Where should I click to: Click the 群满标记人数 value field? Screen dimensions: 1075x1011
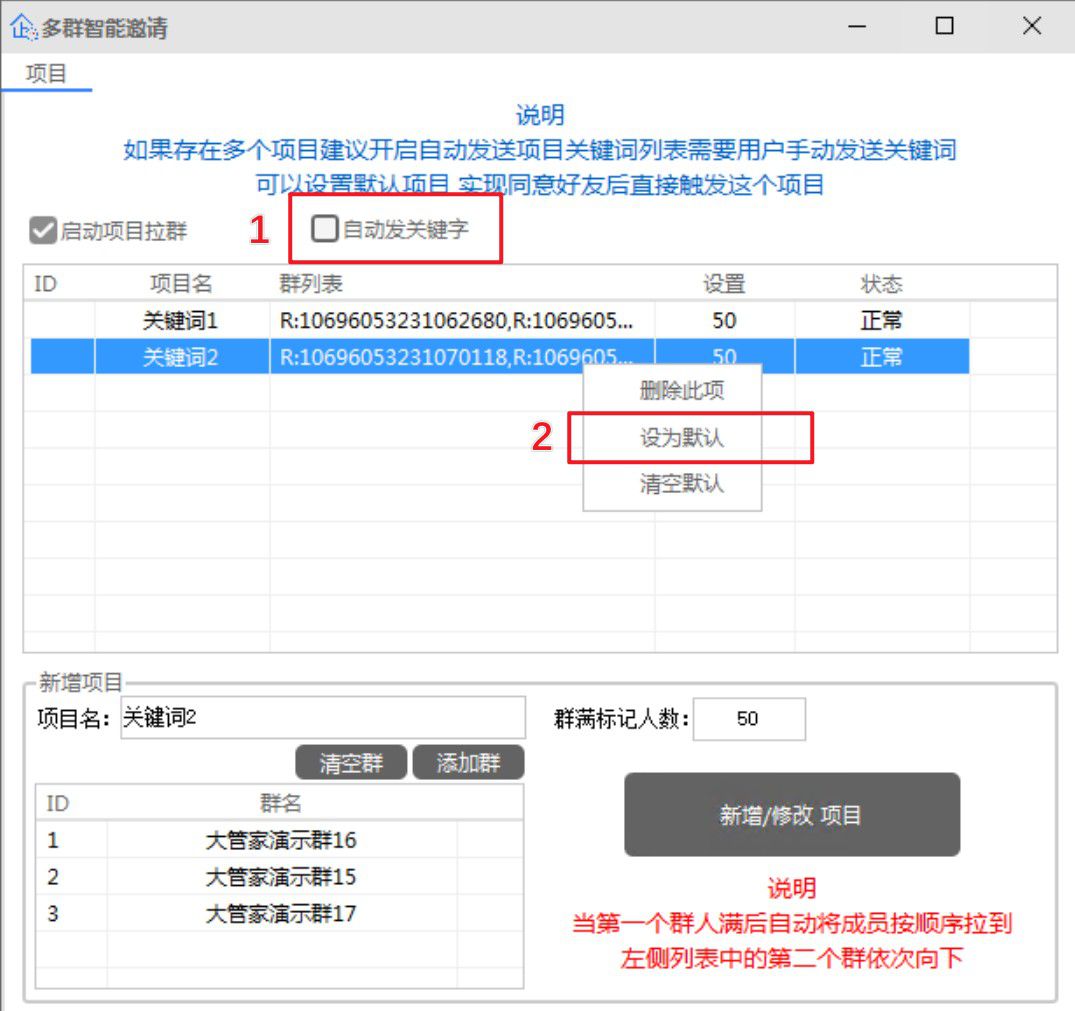point(750,717)
